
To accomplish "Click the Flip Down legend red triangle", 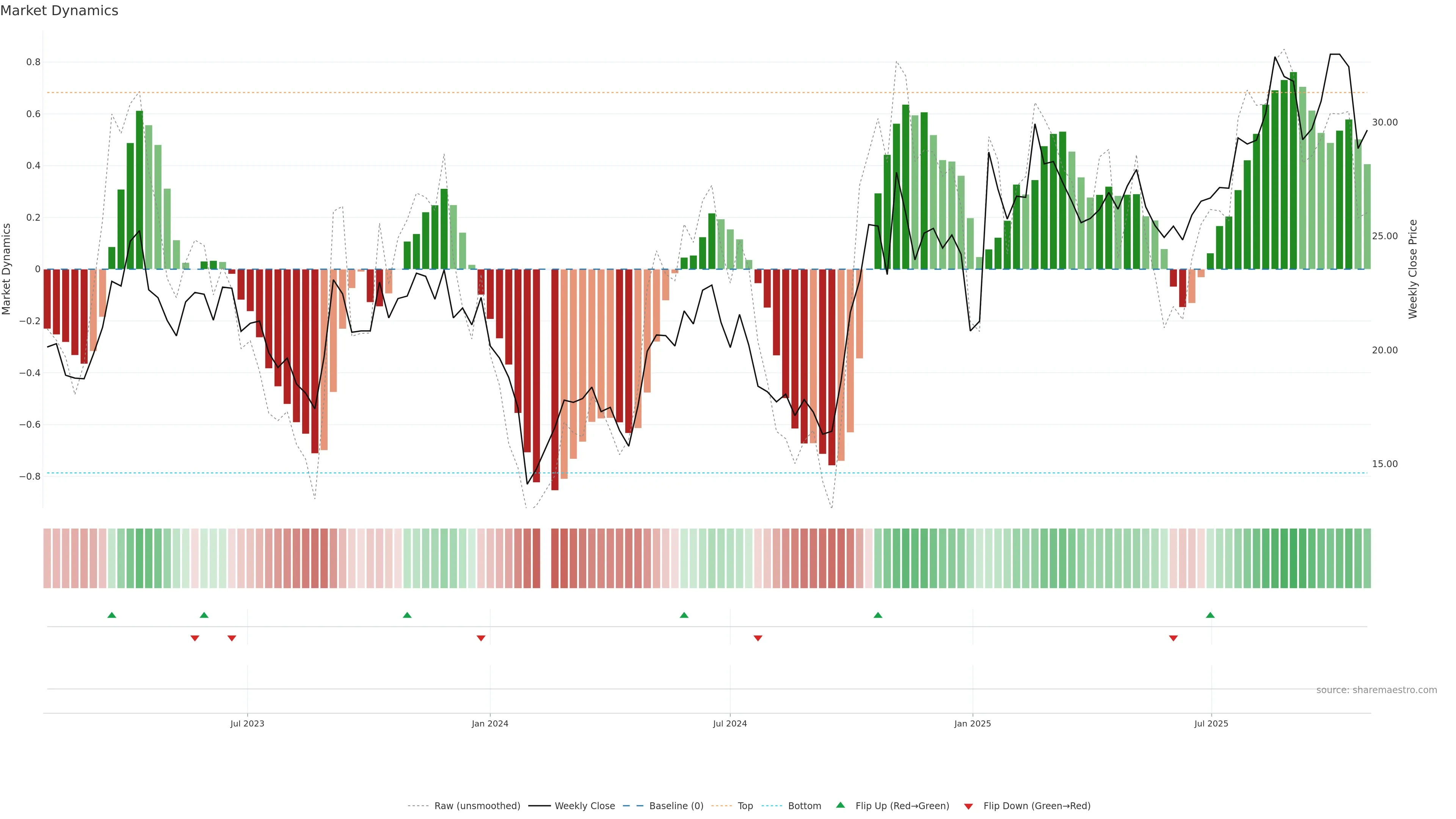I will coord(968,806).
